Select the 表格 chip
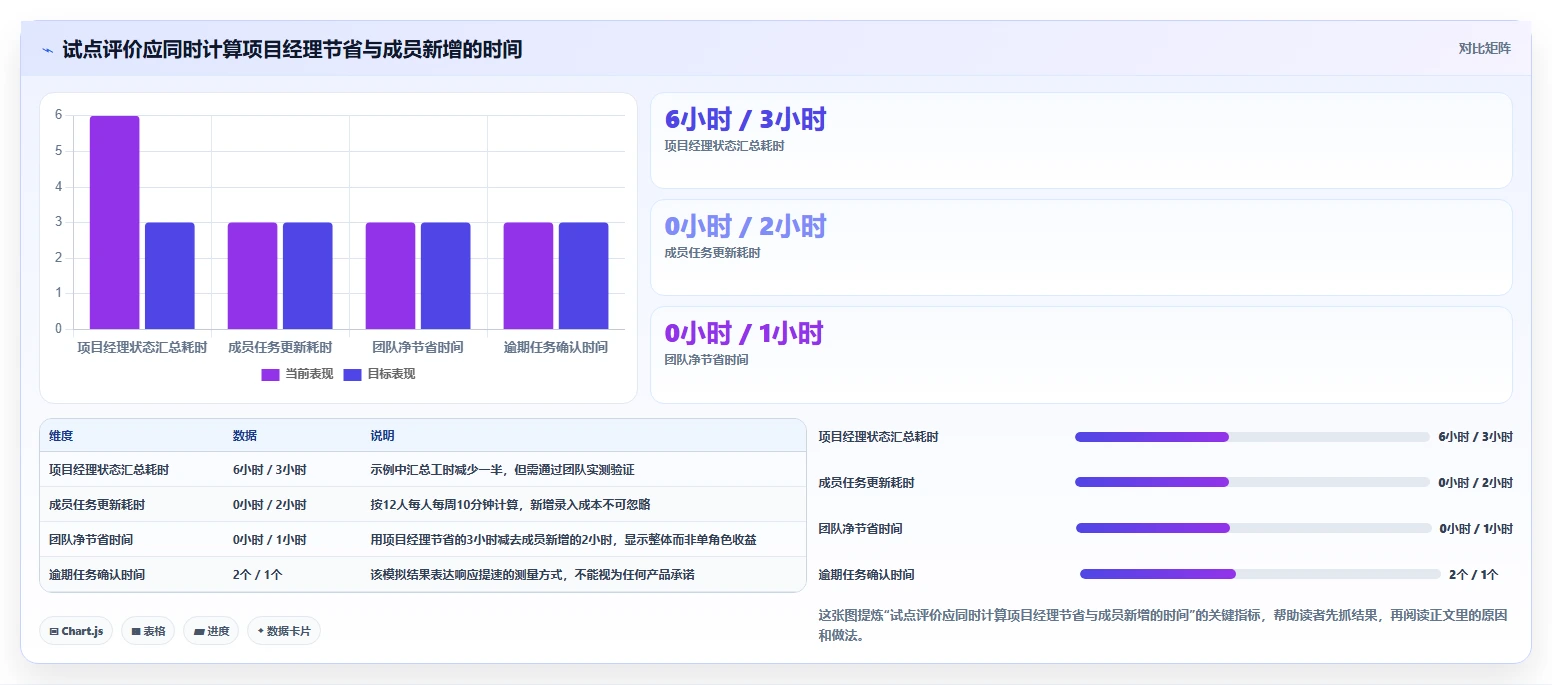Viewport: 1552px width, 685px height. [x=148, y=631]
